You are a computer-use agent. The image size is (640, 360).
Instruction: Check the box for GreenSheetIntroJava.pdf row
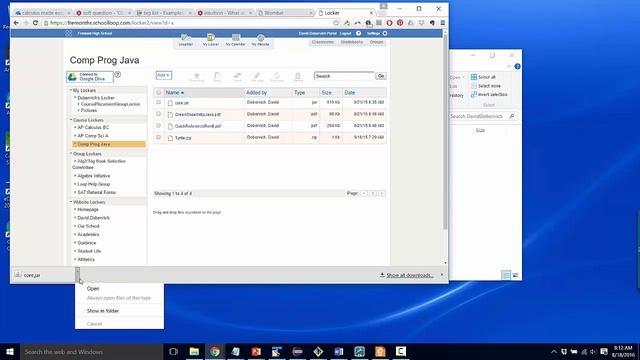pyautogui.click(x=158, y=114)
